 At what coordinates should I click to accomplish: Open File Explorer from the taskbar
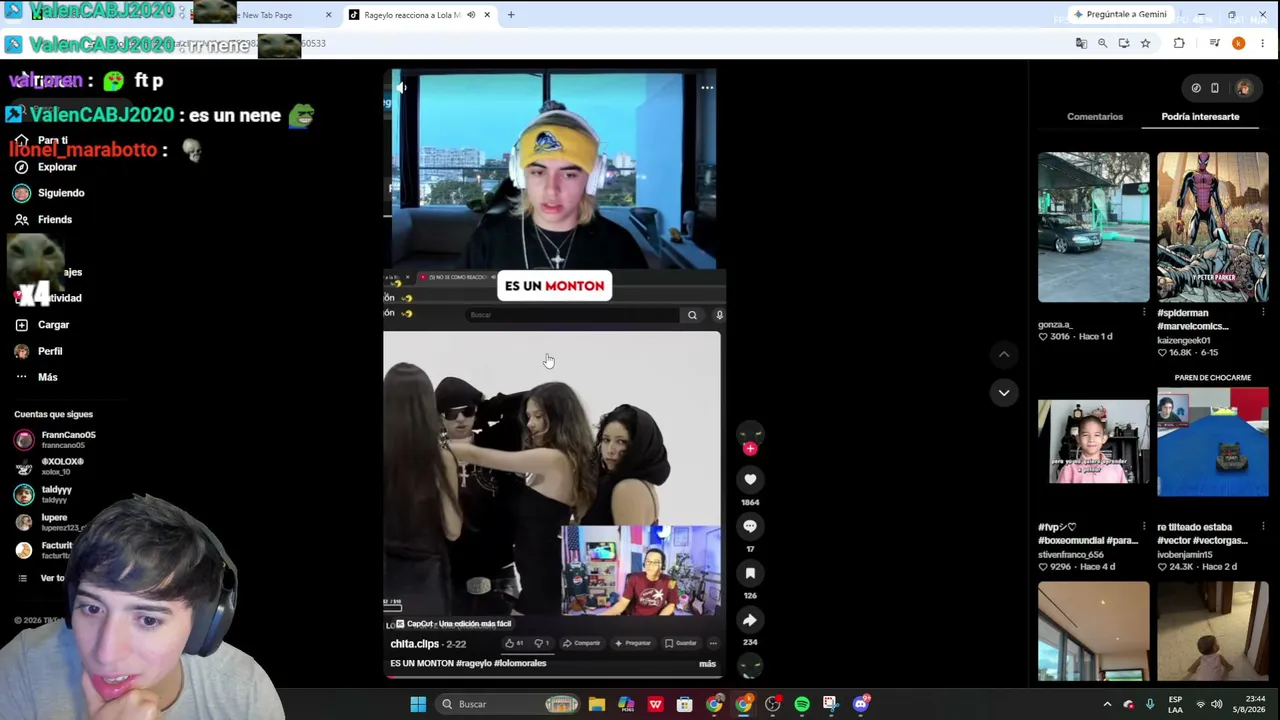coord(597,704)
